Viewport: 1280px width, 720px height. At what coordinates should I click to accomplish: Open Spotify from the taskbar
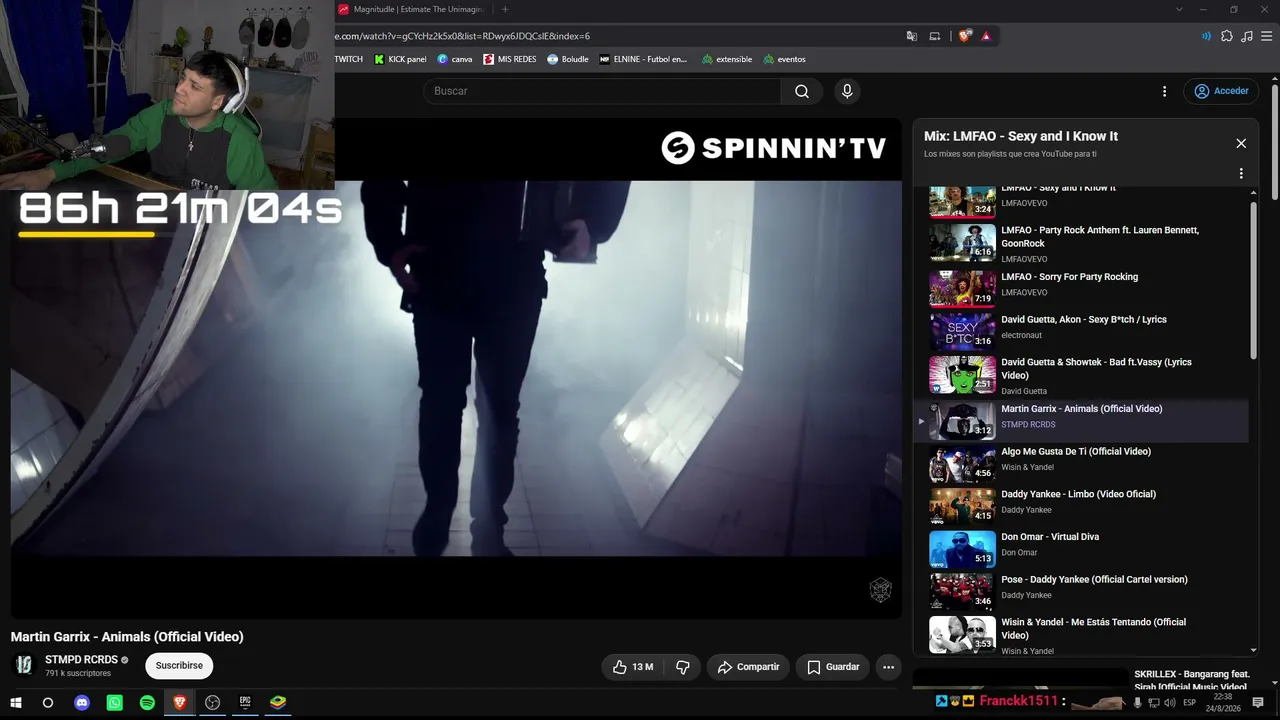147,703
